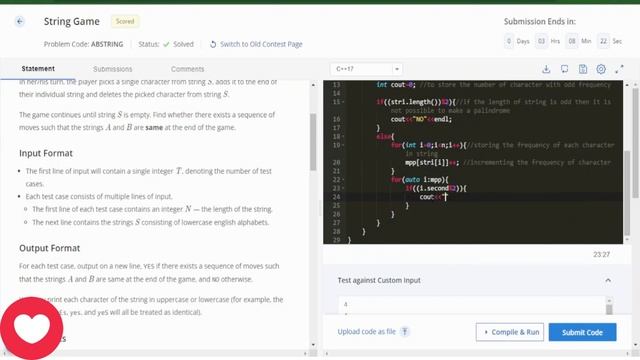Screen dimensions: 640x360
Task: Click the red heart reaction icon
Action: coord(32,328)
